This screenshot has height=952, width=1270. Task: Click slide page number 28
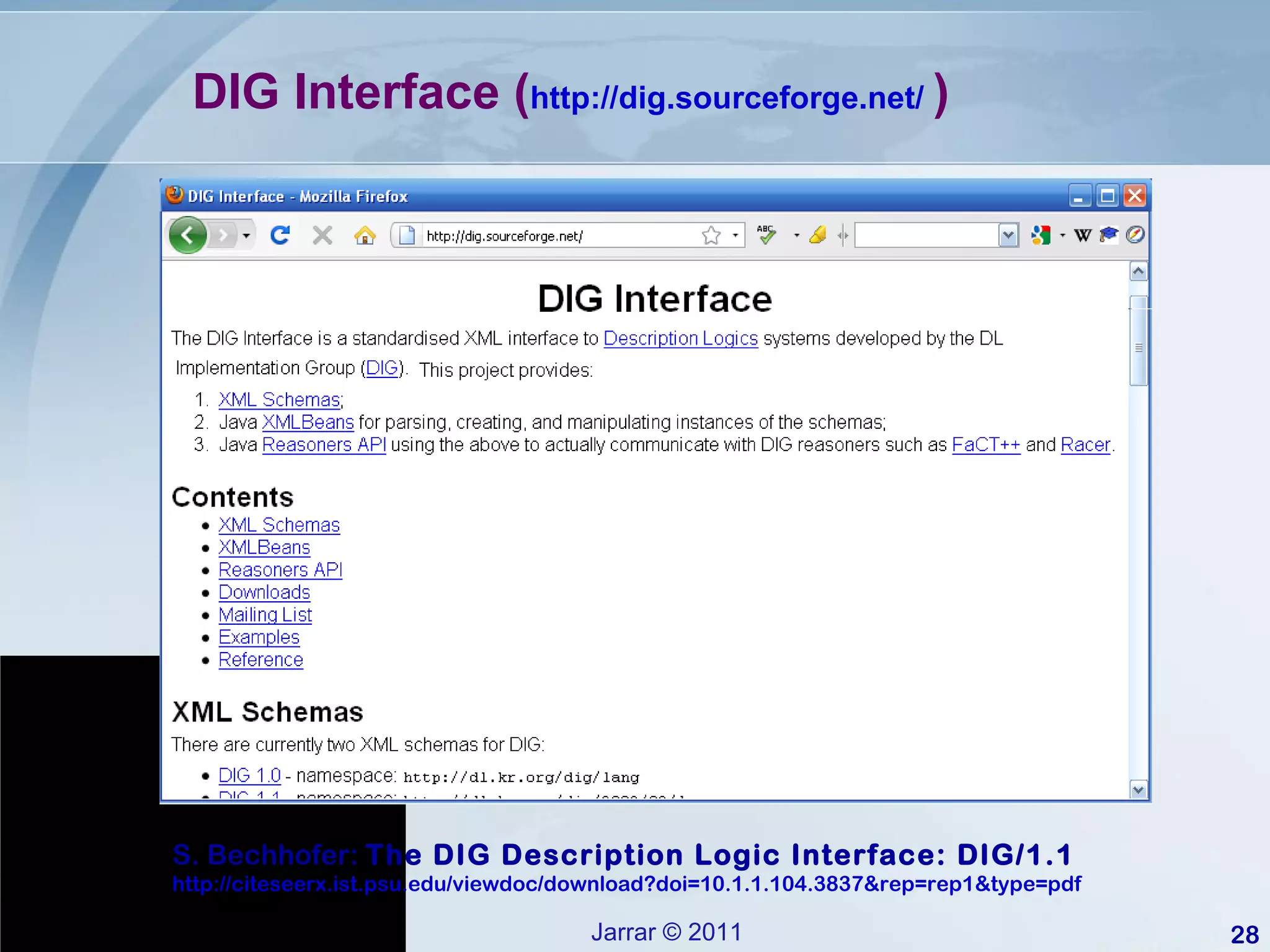pyautogui.click(x=1245, y=935)
